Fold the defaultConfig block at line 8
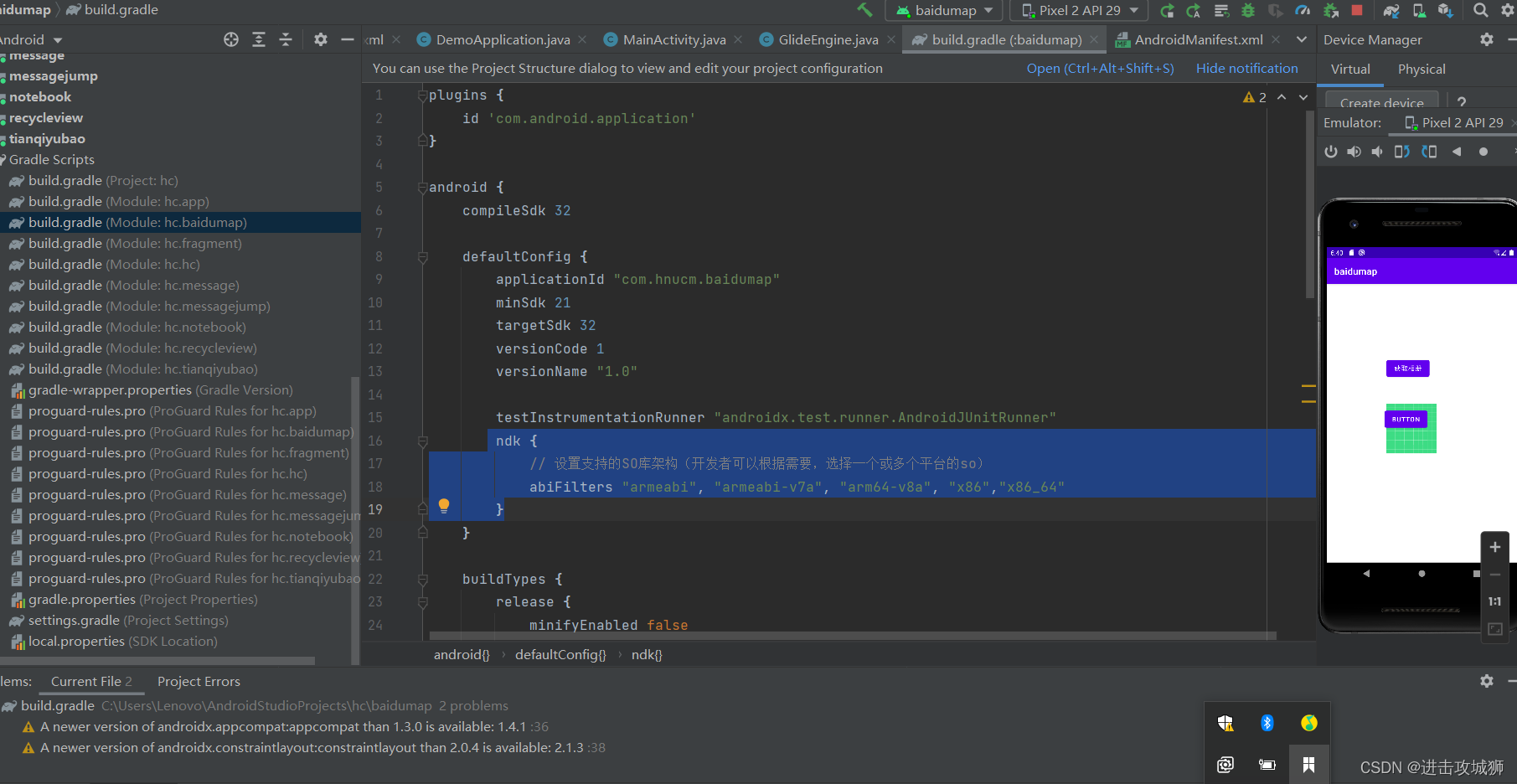This screenshot has height=784, width=1517. [x=423, y=256]
